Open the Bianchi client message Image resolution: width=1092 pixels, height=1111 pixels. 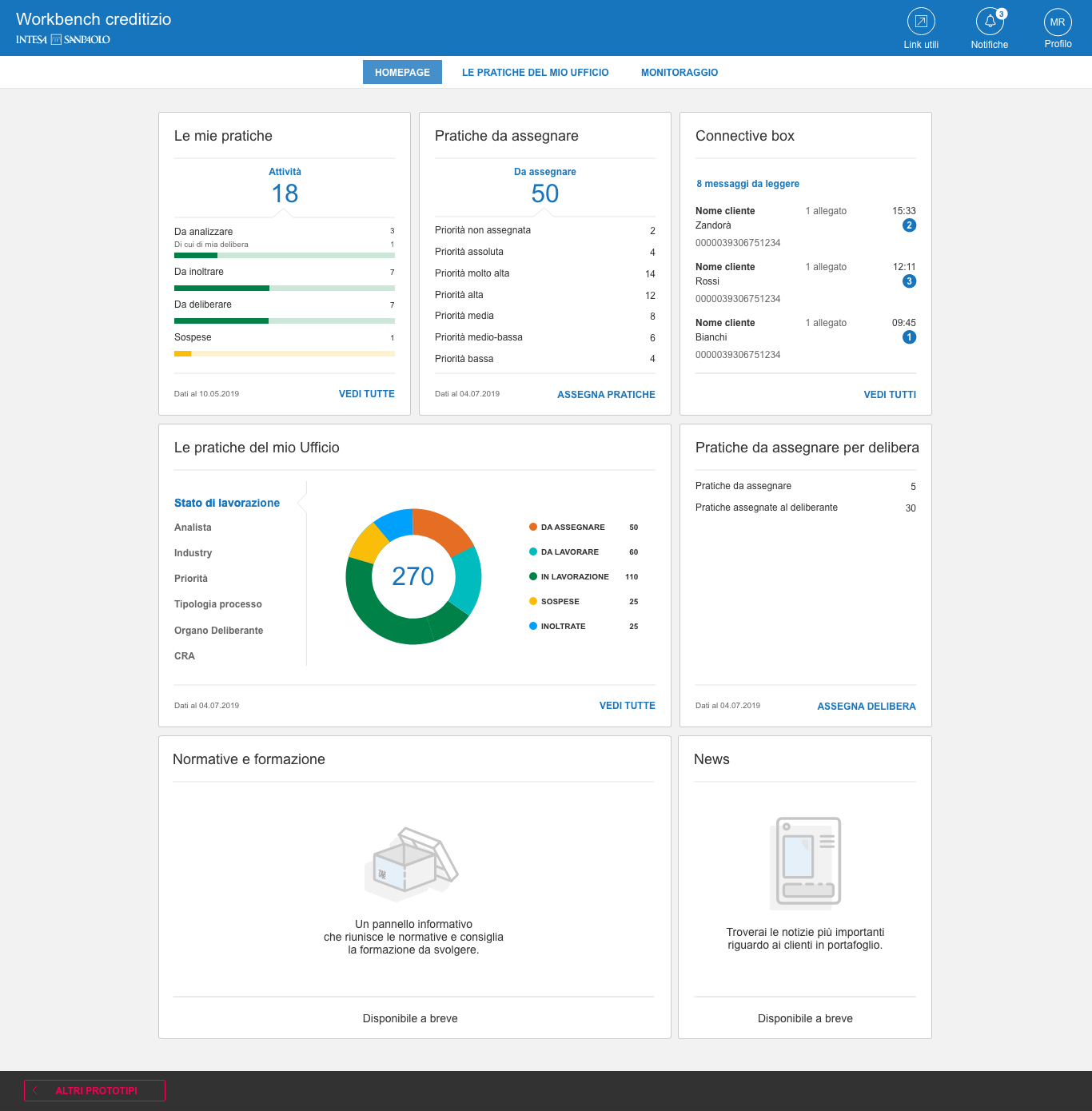tap(806, 338)
